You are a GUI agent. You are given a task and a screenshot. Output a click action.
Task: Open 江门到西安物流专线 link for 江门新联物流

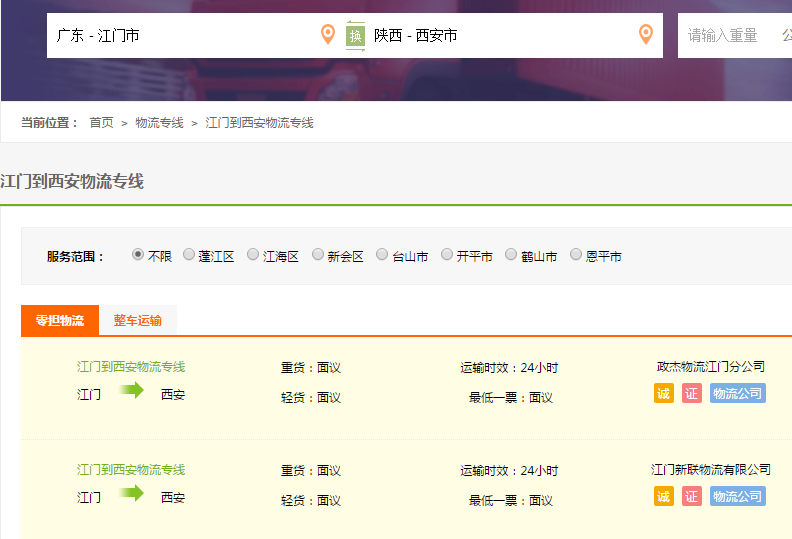(131, 470)
